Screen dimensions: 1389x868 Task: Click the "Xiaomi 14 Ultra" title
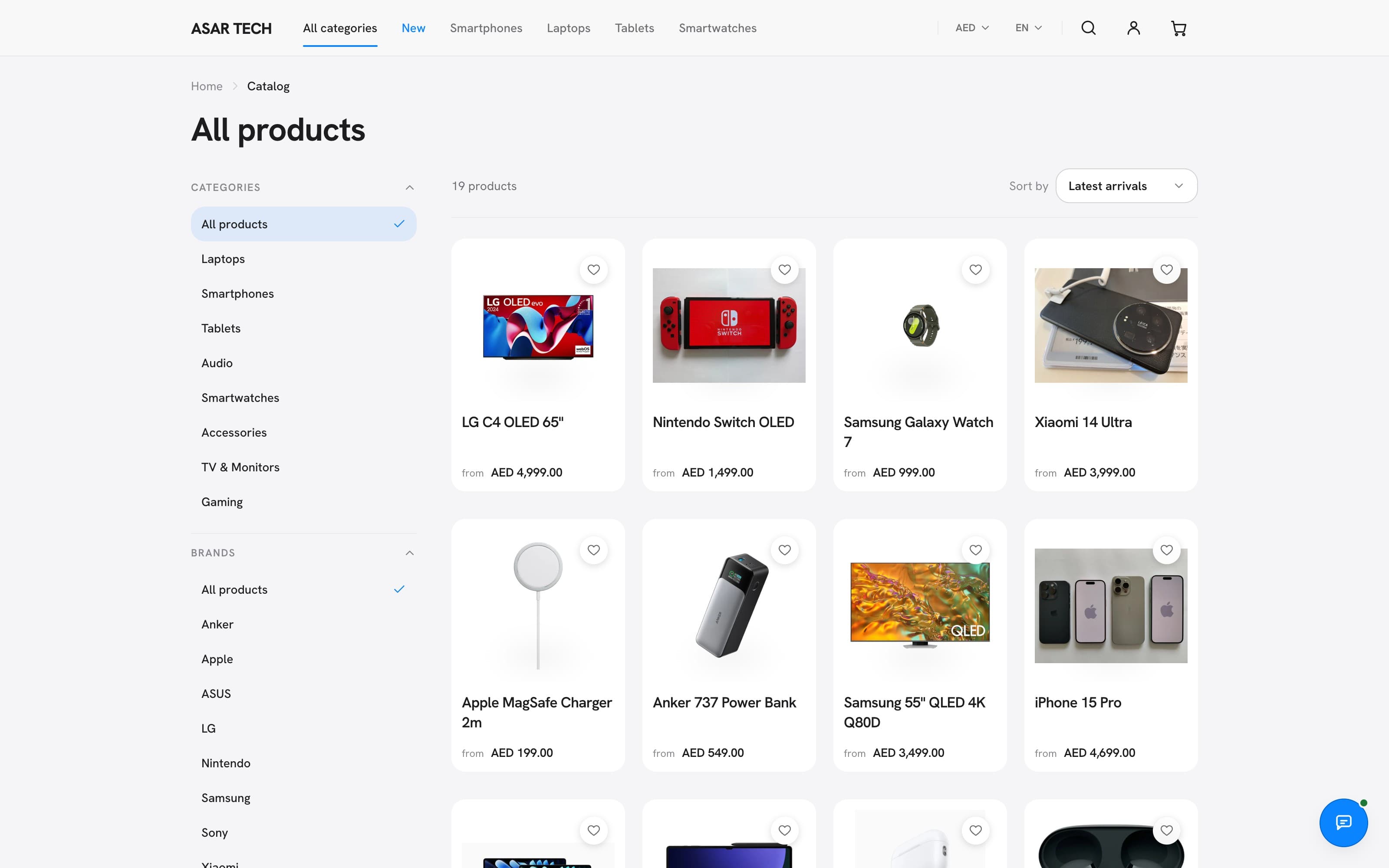[1083, 422]
